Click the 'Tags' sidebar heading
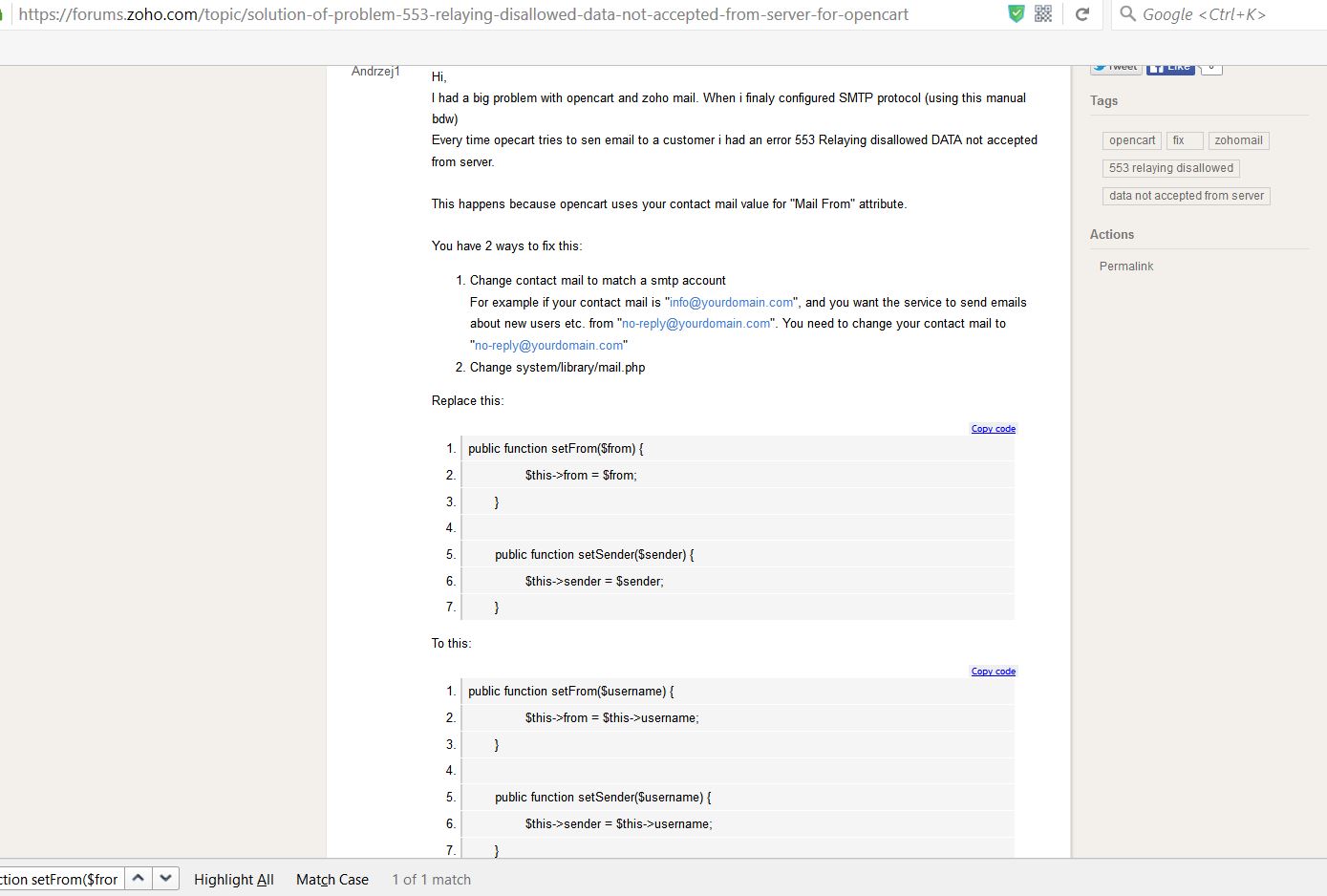This screenshot has height=896, width=1327. (x=1103, y=101)
